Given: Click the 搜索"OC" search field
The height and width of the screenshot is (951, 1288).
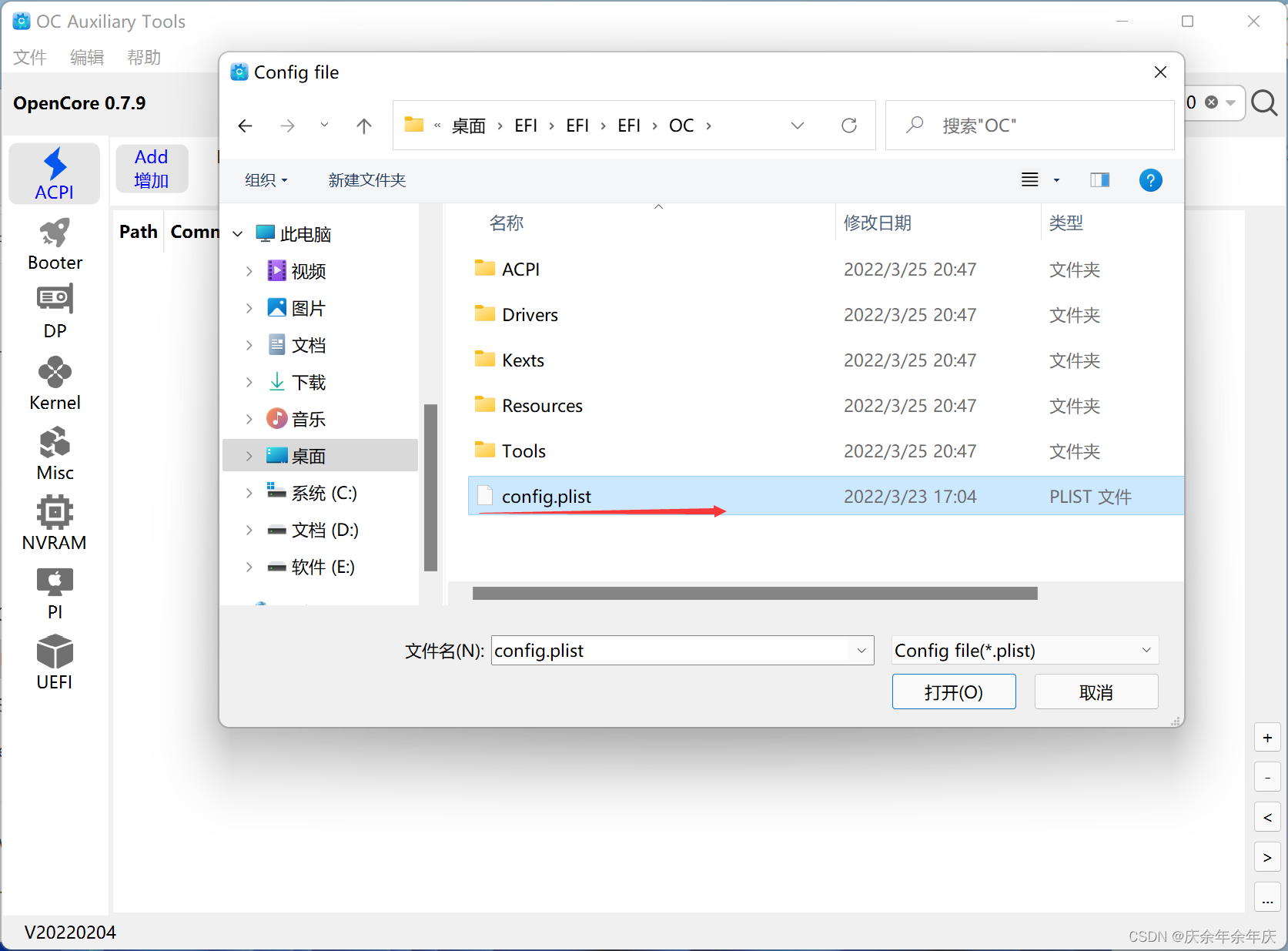Looking at the screenshot, I should coord(1030,126).
